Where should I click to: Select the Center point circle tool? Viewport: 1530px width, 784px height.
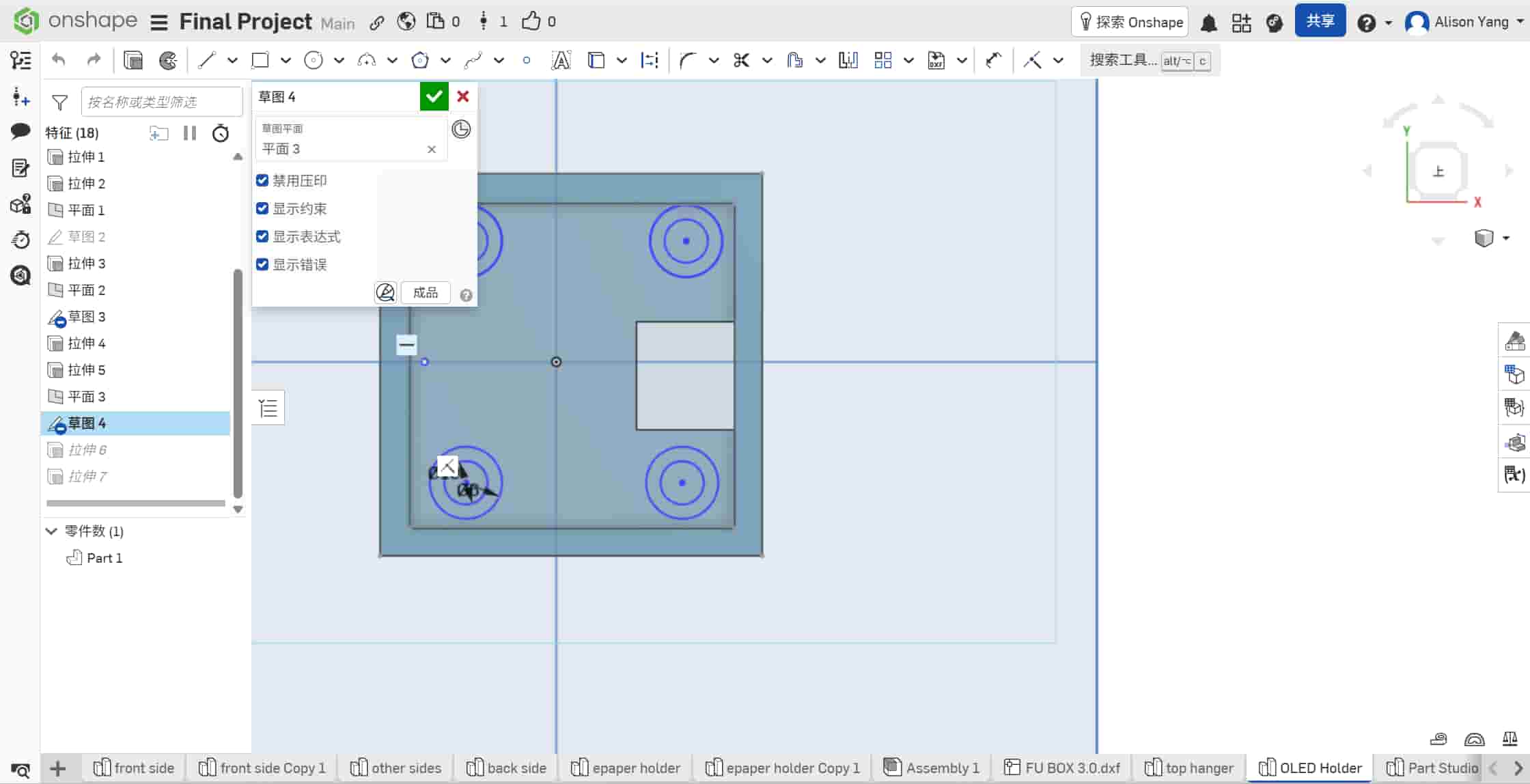click(313, 60)
